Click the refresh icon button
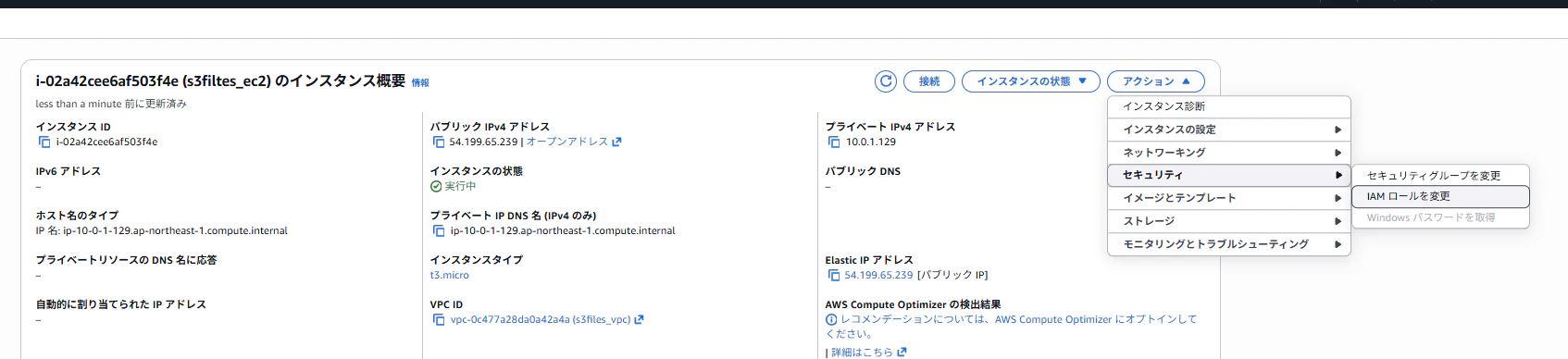 [x=886, y=81]
